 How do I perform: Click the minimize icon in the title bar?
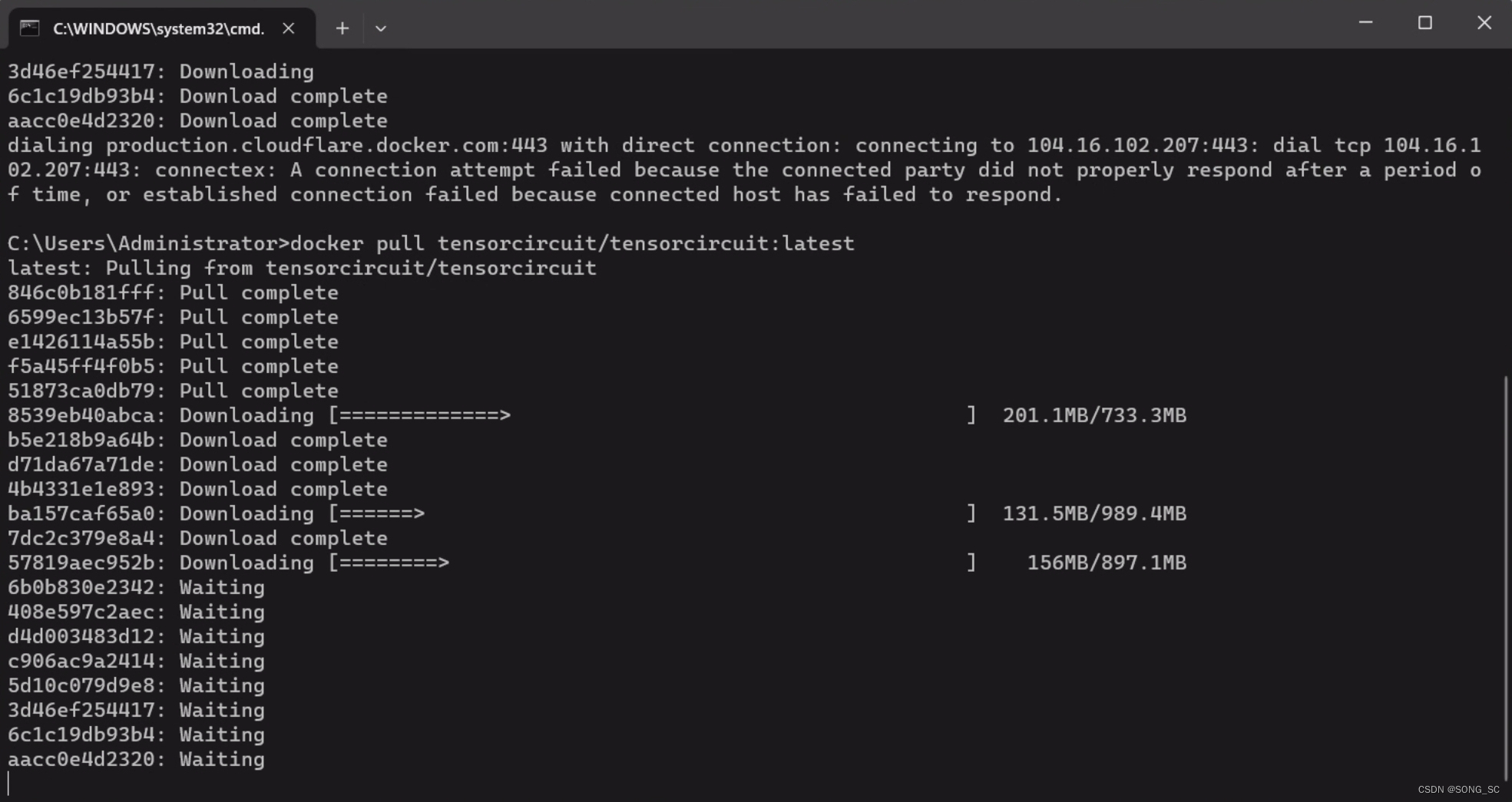[x=1366, y=23]
